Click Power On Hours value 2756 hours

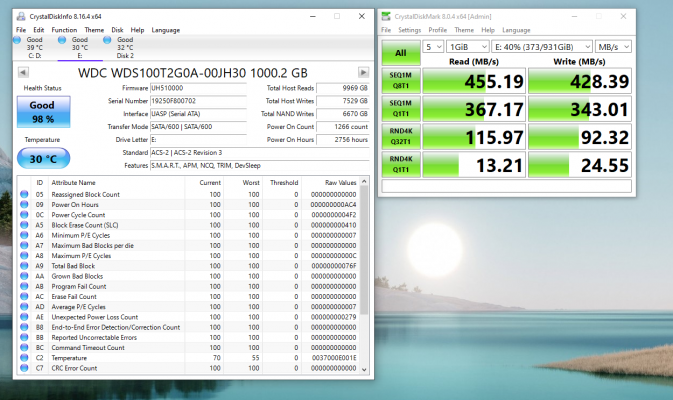(343, 139)
